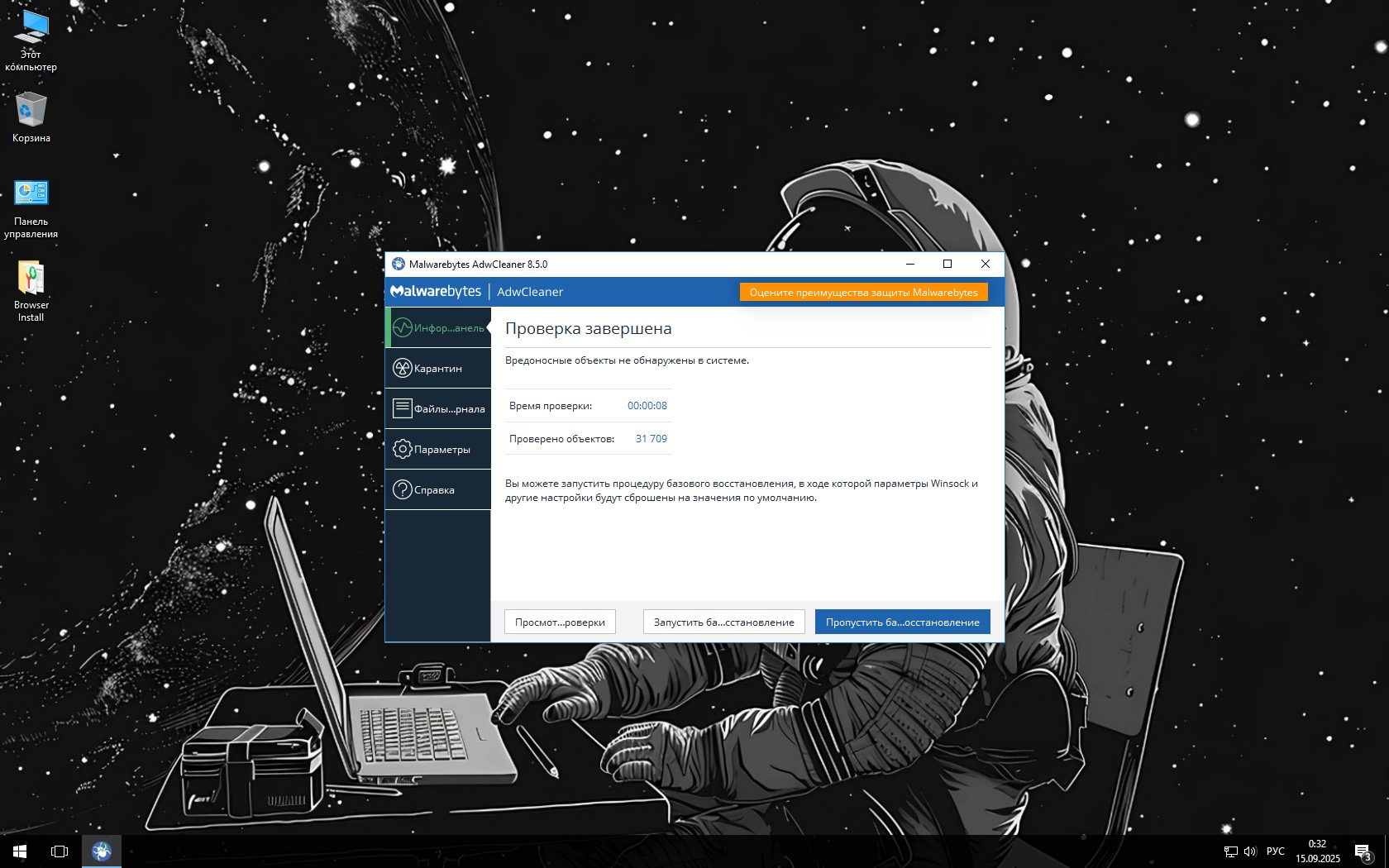This screenshot has height=868, width=1389.
Task: Open the taskbar clock and date
Action: (x=1318, y=851)
